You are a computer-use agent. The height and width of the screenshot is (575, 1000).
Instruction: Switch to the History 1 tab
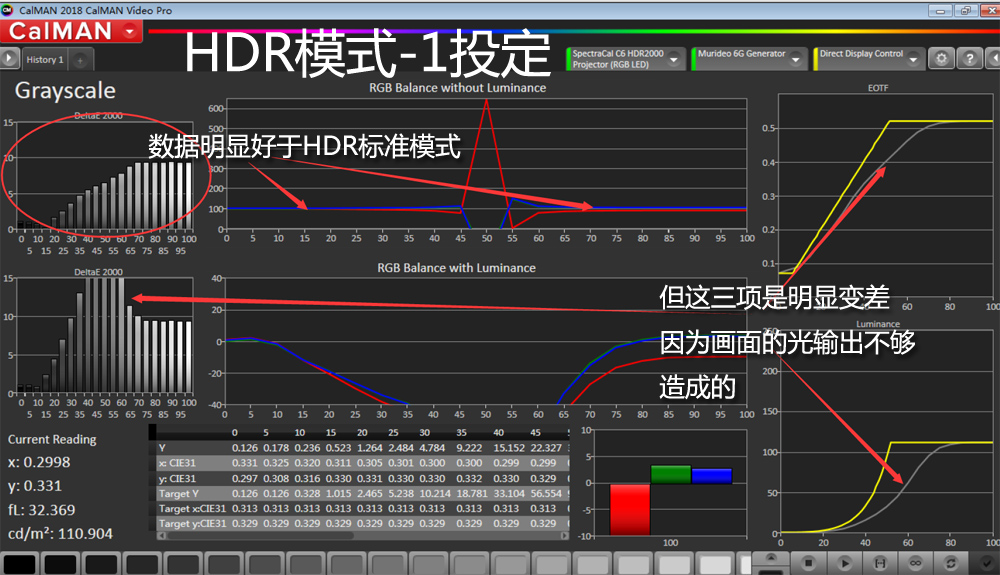click(x=45, y=59)
